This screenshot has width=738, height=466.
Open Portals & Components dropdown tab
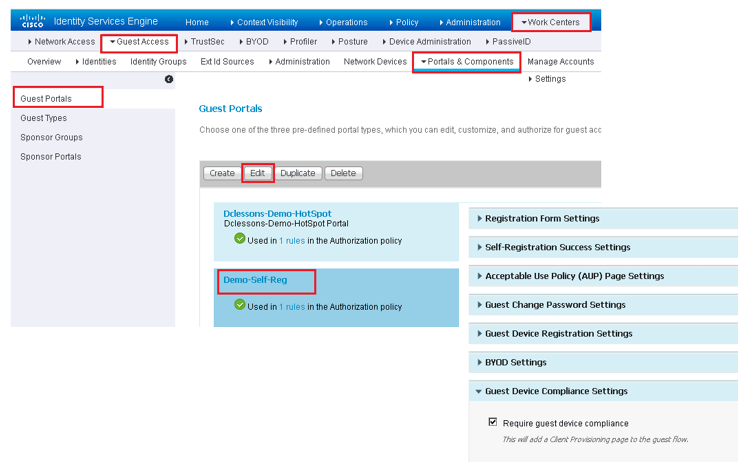click(467, 61)
